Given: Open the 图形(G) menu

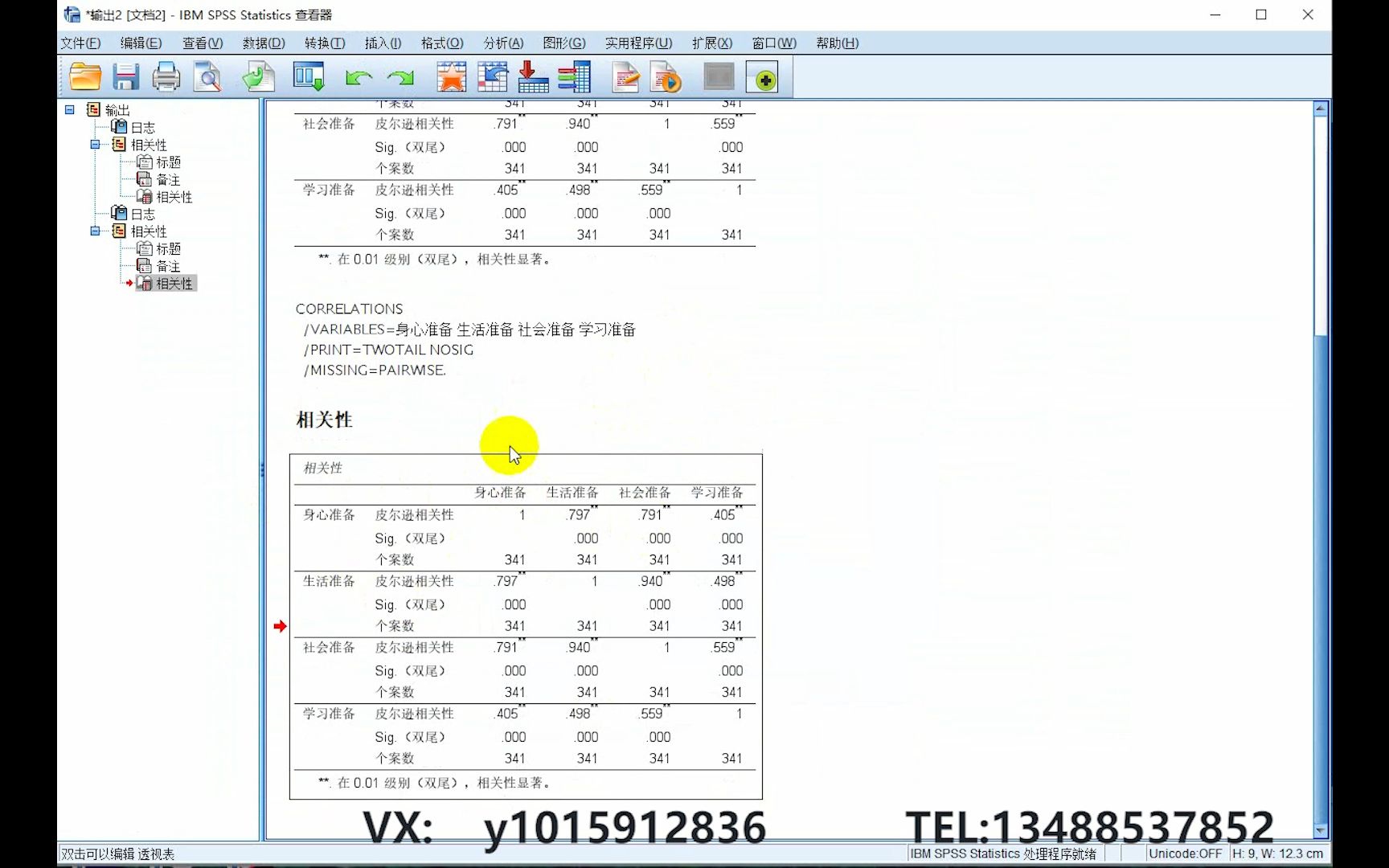Looking at the screenshot, I should [564, 43].
